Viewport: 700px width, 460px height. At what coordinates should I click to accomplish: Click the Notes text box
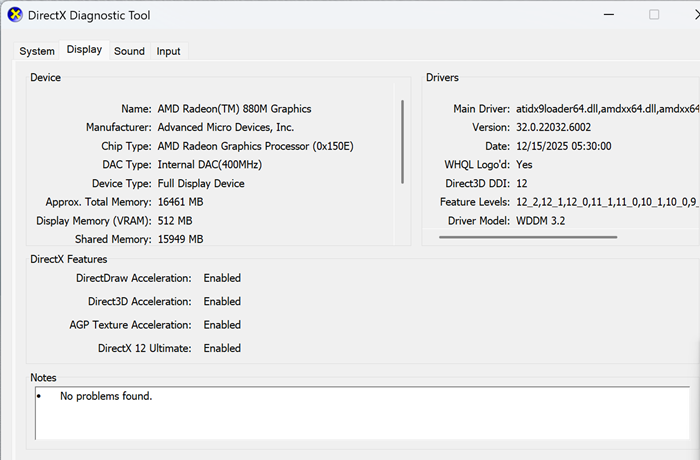[362, 413]
